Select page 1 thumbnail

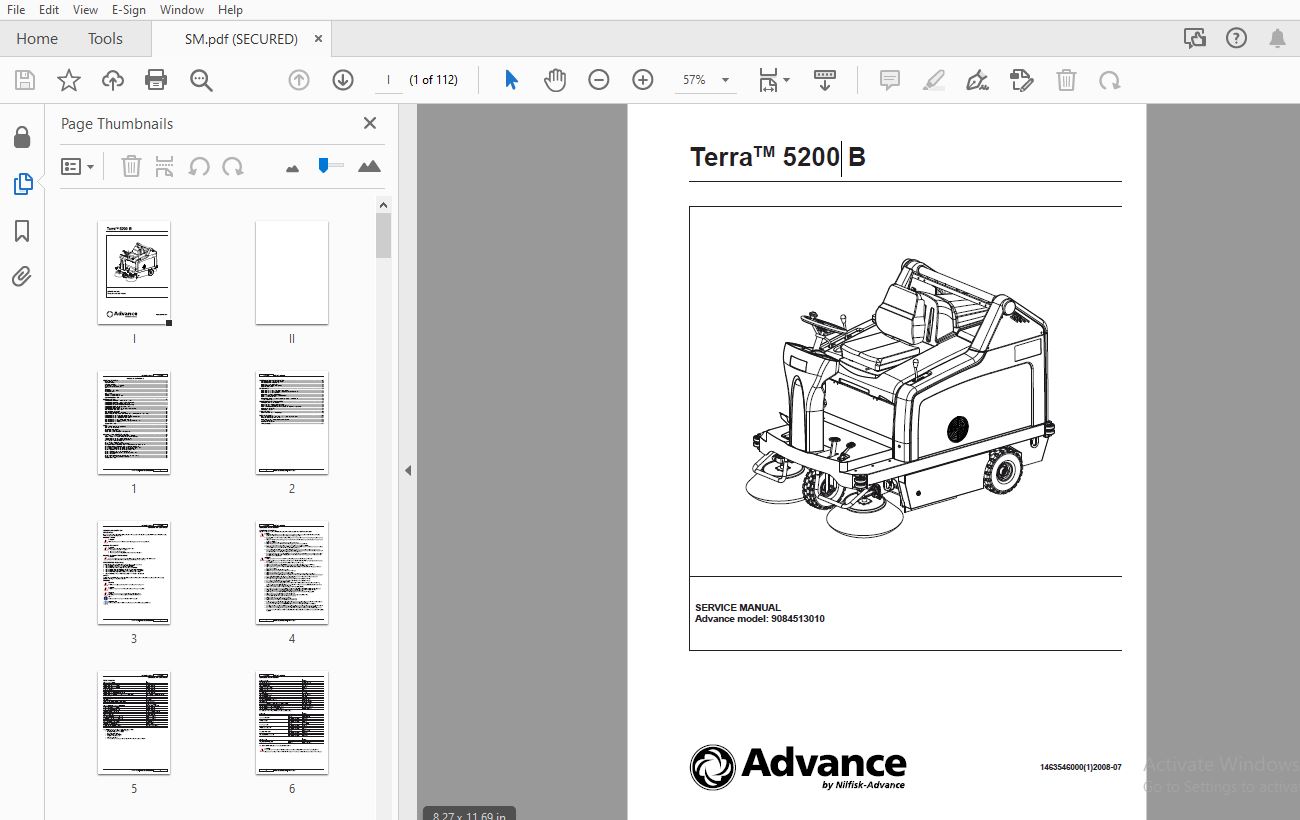tap(134, 423)
